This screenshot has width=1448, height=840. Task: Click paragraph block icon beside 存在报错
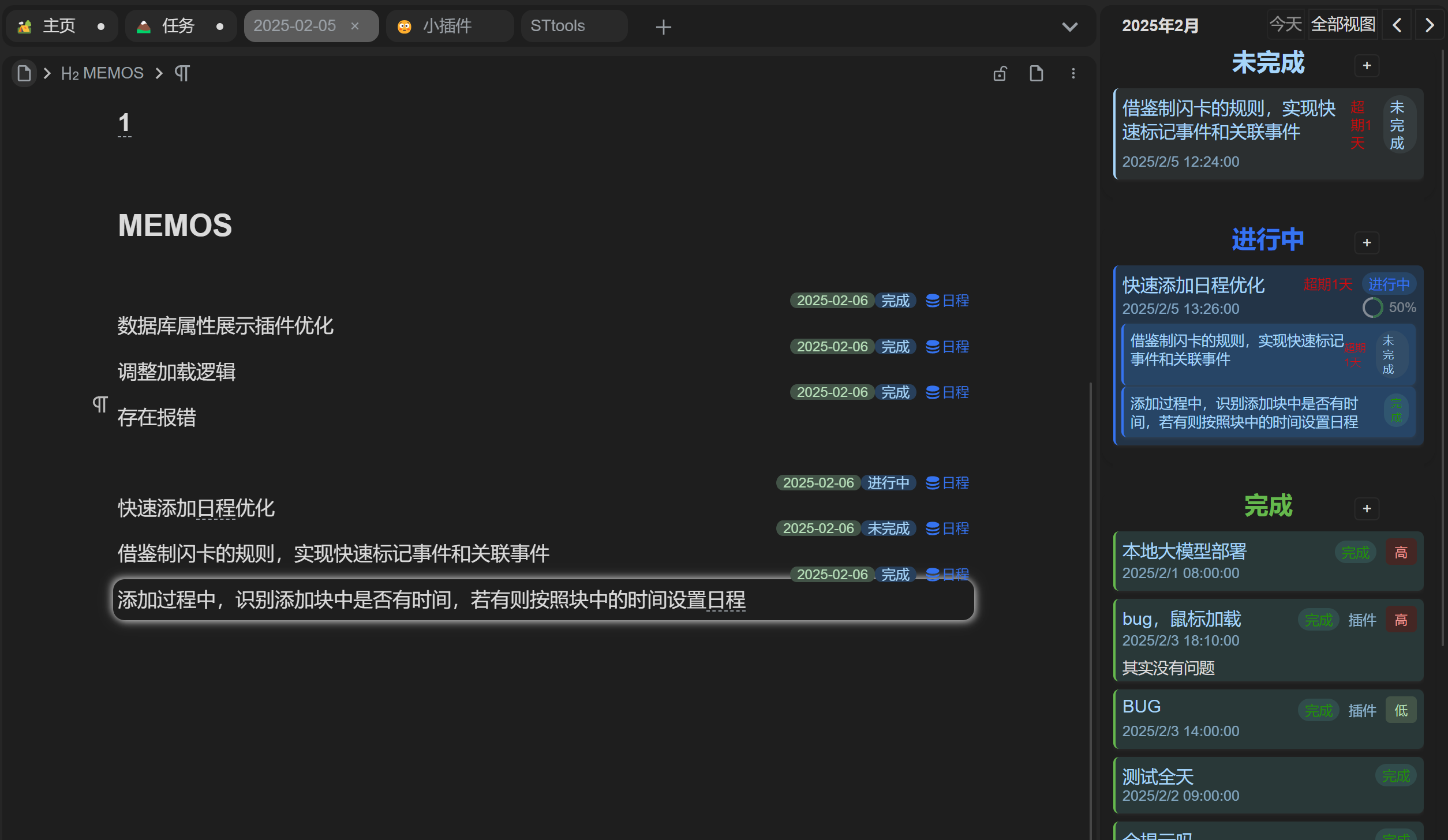tap(100, 404)
